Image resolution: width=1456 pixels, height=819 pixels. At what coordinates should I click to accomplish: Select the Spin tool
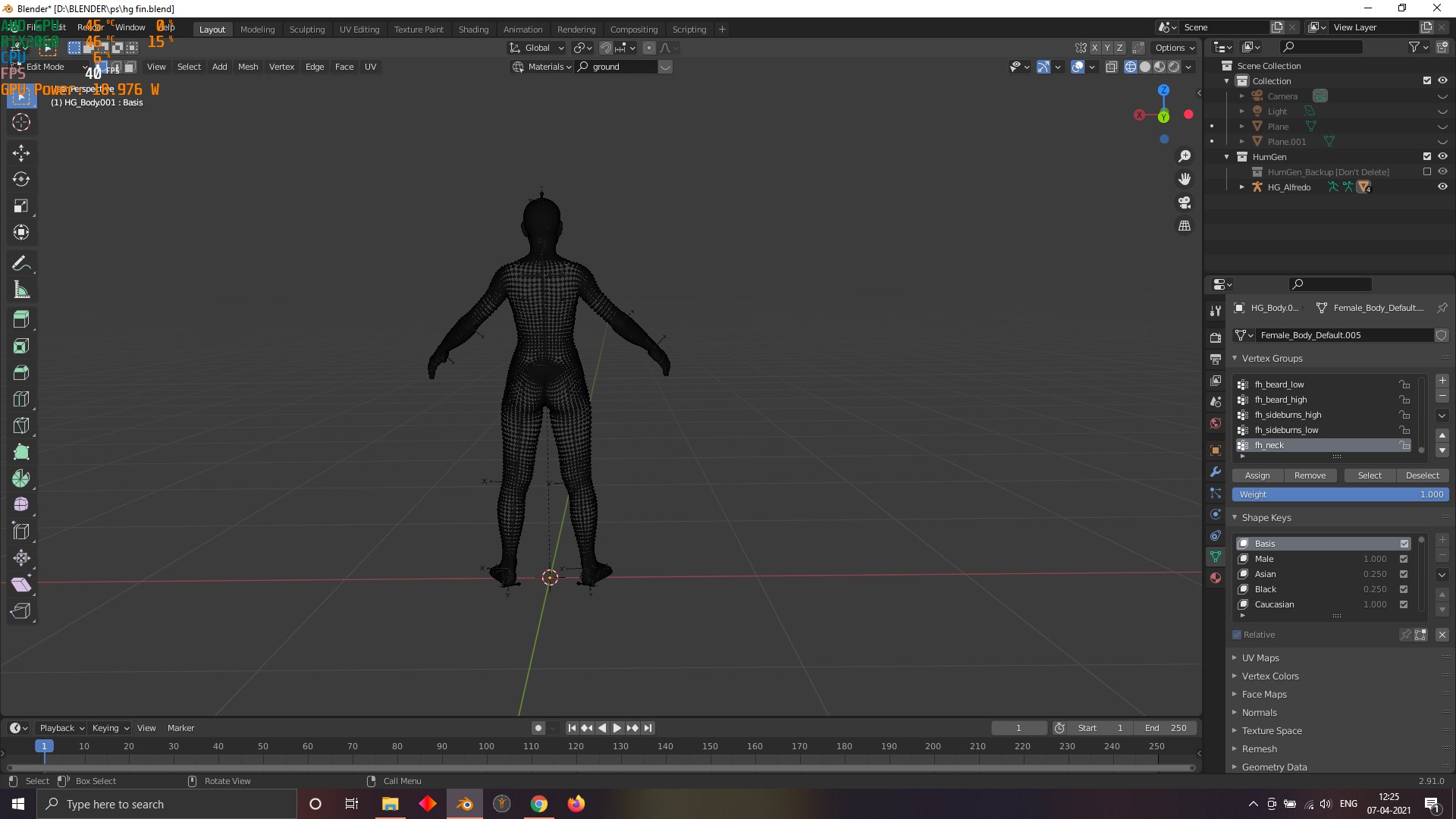(21, 479)
